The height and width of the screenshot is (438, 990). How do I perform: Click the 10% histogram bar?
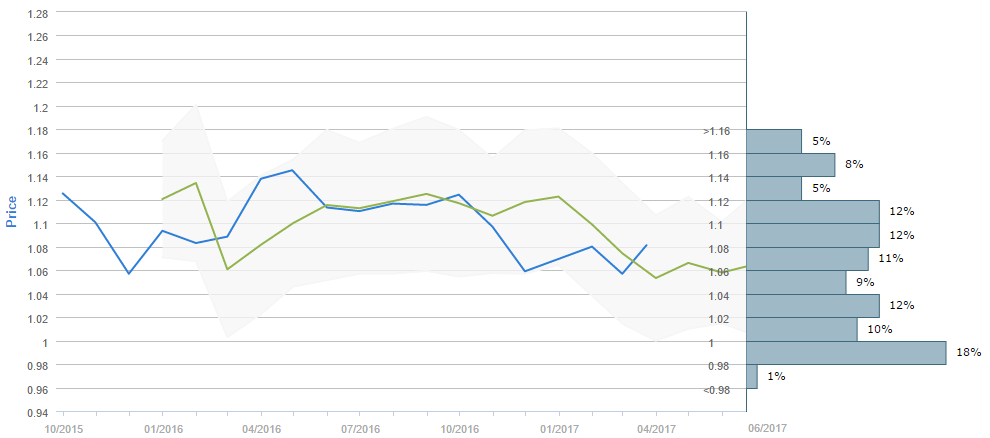[801, 329]
